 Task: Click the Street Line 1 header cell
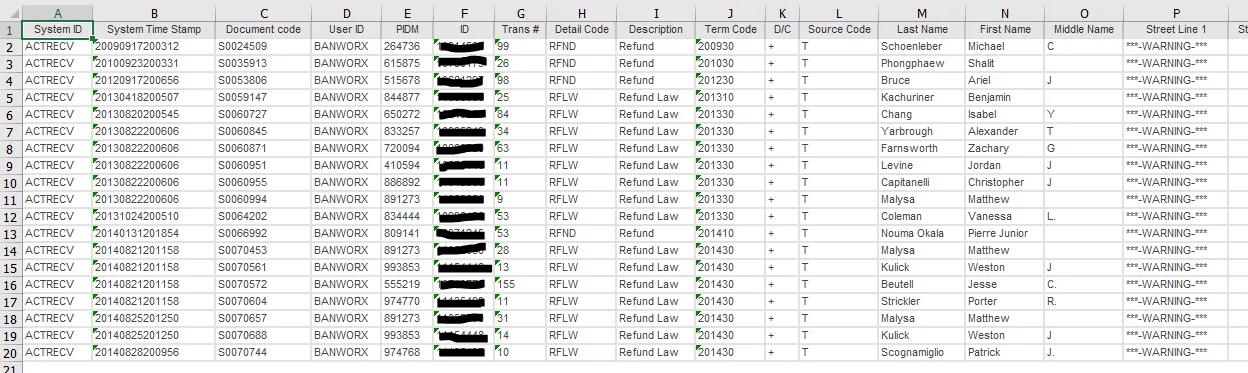point(1176,30)
